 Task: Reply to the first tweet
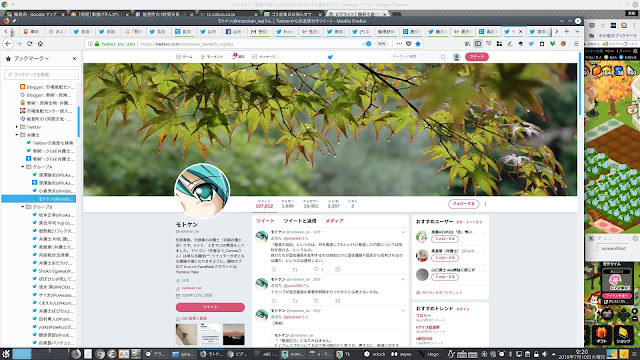coord(274,269)
